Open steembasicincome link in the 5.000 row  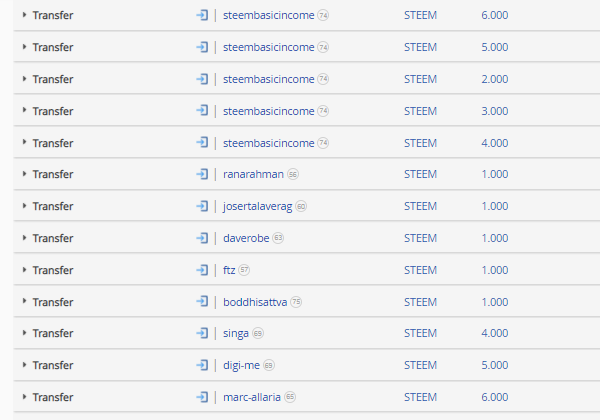tap(269, 47)
